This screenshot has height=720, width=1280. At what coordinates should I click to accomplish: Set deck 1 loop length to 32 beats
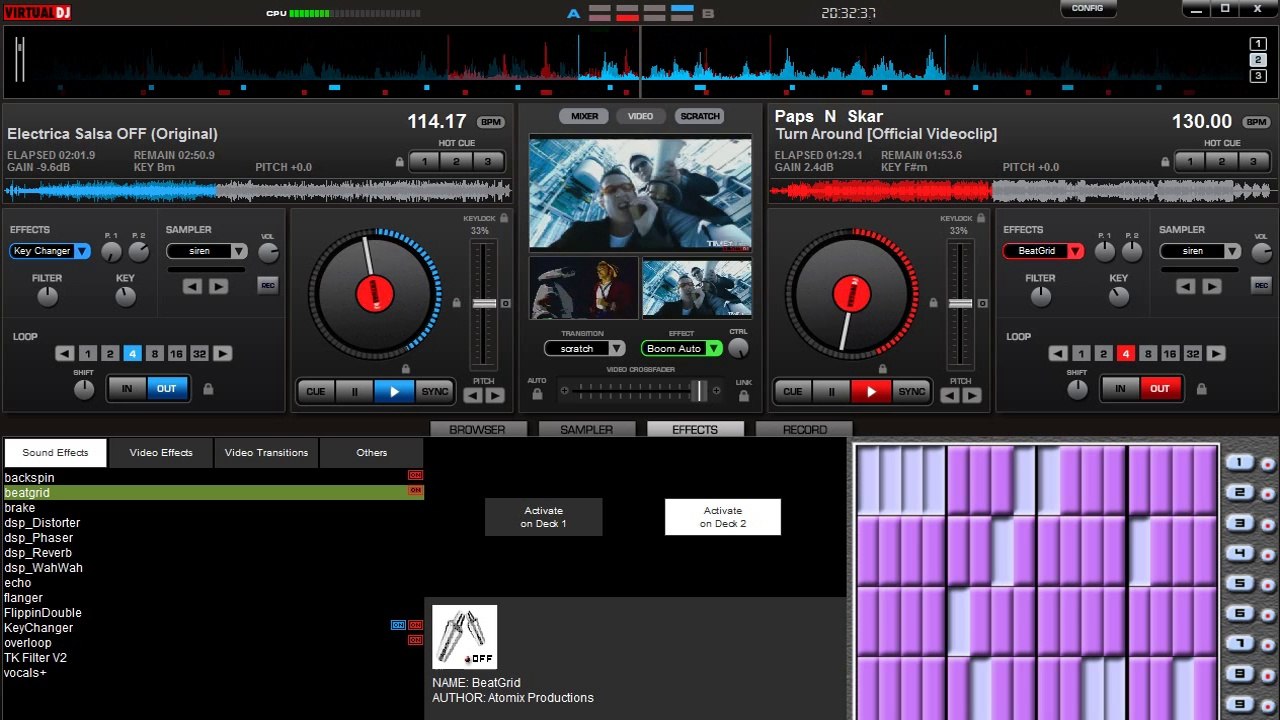199,353
